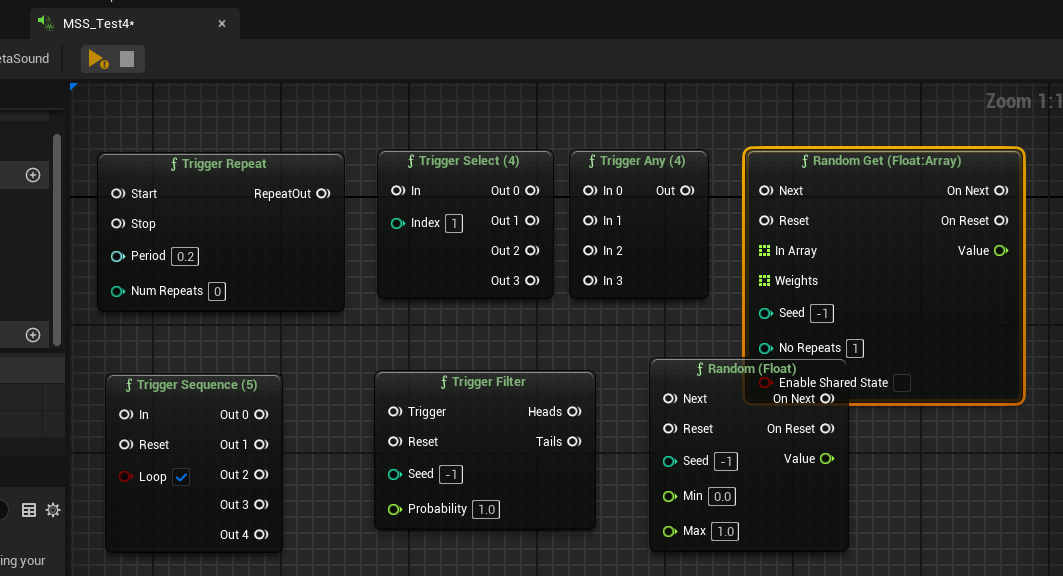Click the Reset pin on Trigger Sequence (5)
1063x576 pixels.
click(126, 445)
